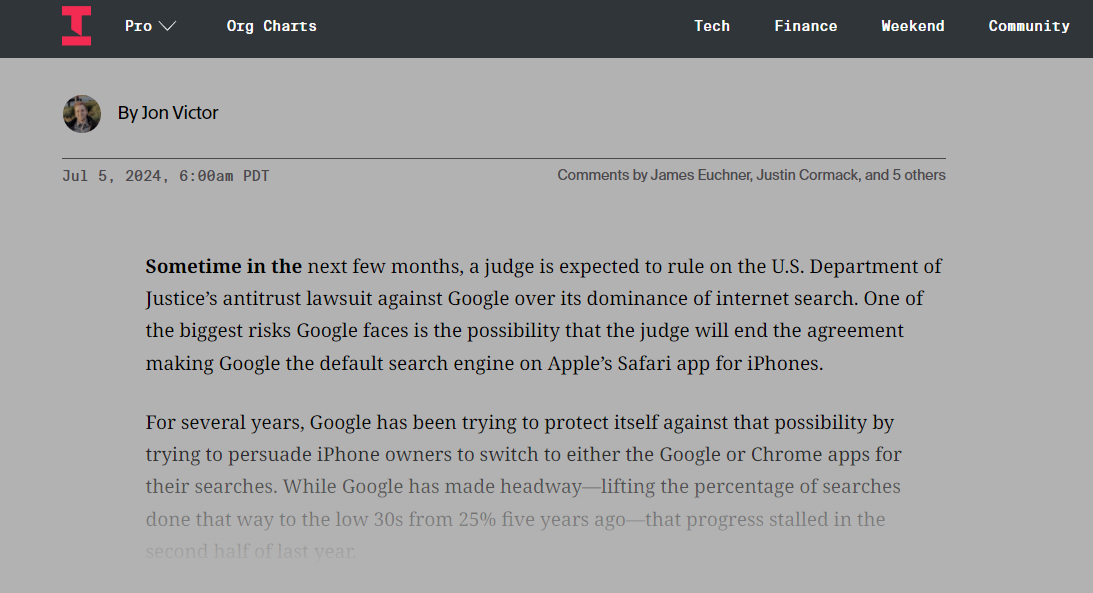The height and width of the screenshot is (593, 1093).
Task: Click the 'Comments by' label text
Action: 602,175
